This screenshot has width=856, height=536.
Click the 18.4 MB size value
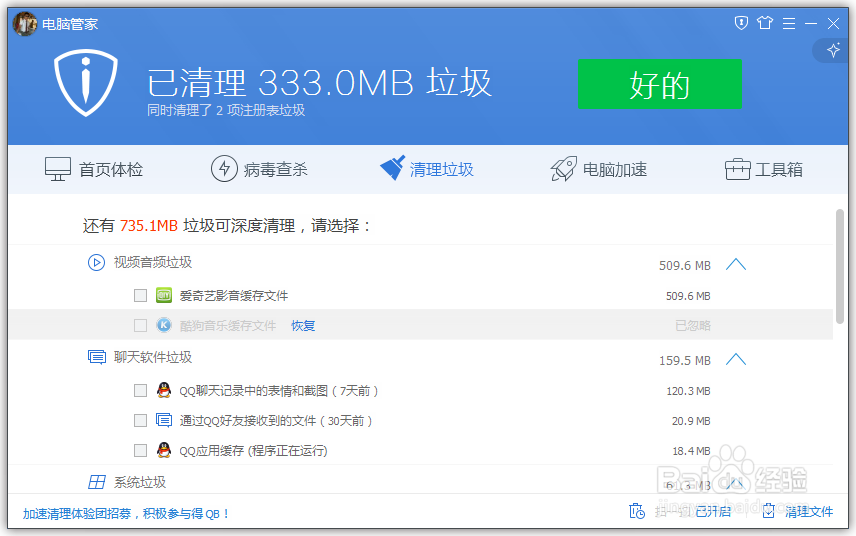(x=691, y=451)
